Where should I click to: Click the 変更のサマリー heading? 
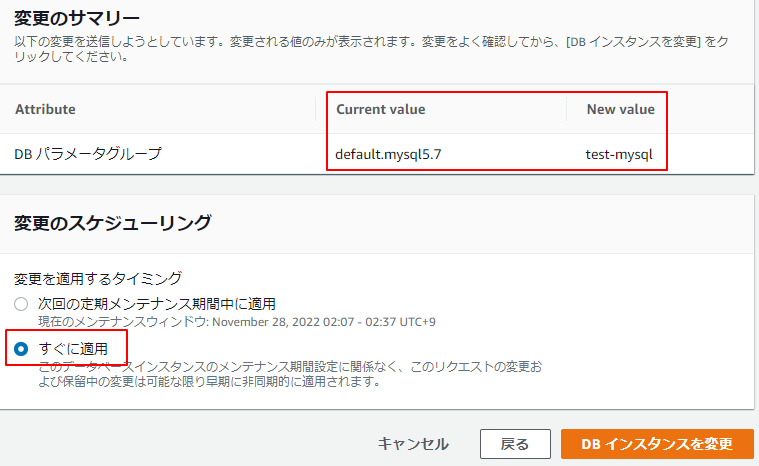point(77,17)
